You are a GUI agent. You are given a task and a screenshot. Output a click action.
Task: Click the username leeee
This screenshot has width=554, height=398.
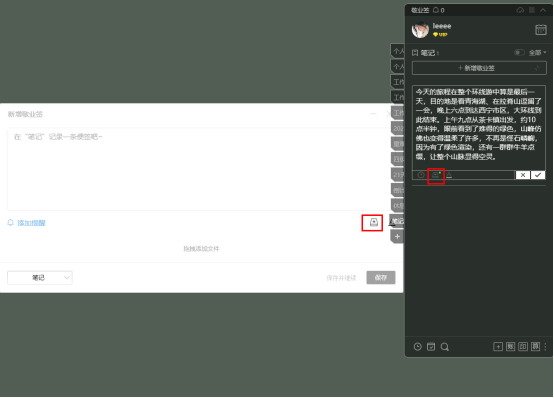442,26
